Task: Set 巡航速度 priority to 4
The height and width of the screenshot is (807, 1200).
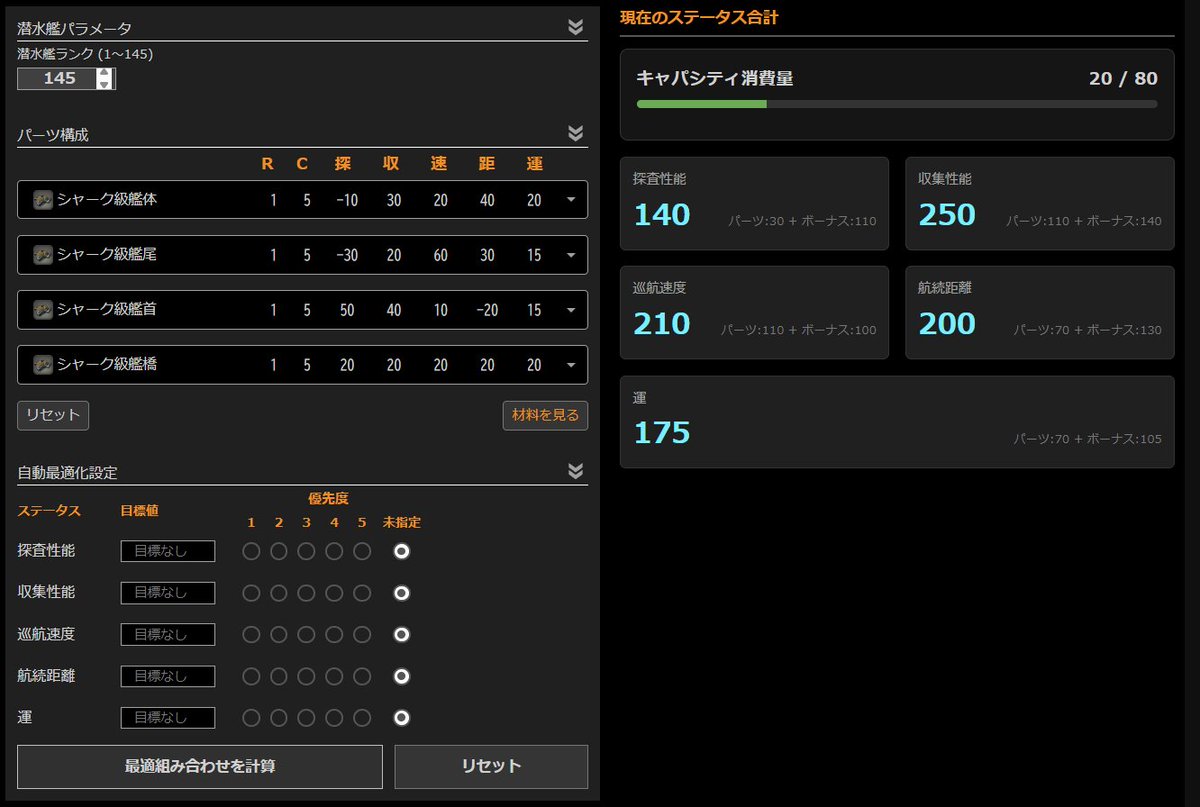Action: click(x=335, y=634)
